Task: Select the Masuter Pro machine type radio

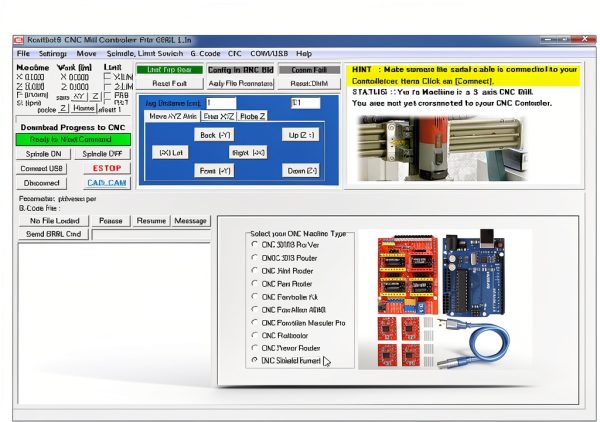Action: pyautogui.click(x=254, y=323)
